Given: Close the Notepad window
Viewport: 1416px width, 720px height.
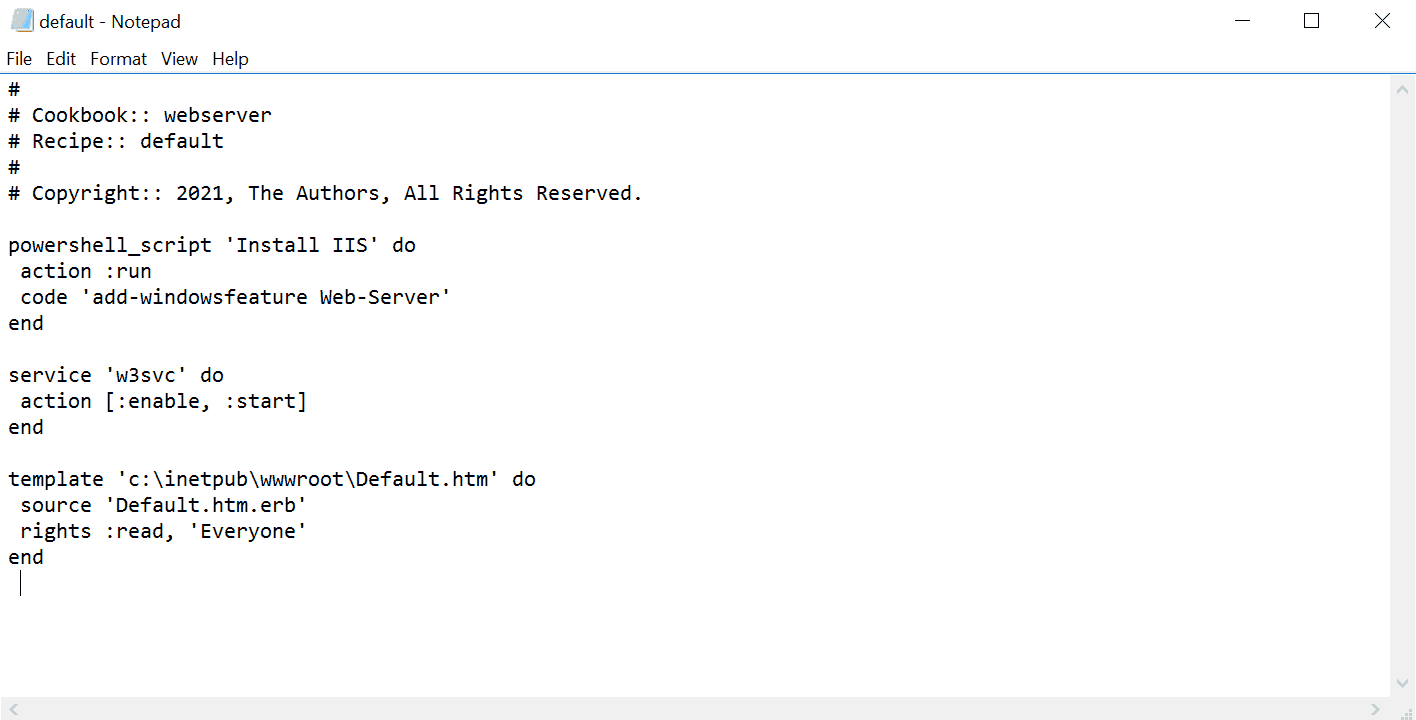Looking at the screenshot, I should pos(1381,21).
